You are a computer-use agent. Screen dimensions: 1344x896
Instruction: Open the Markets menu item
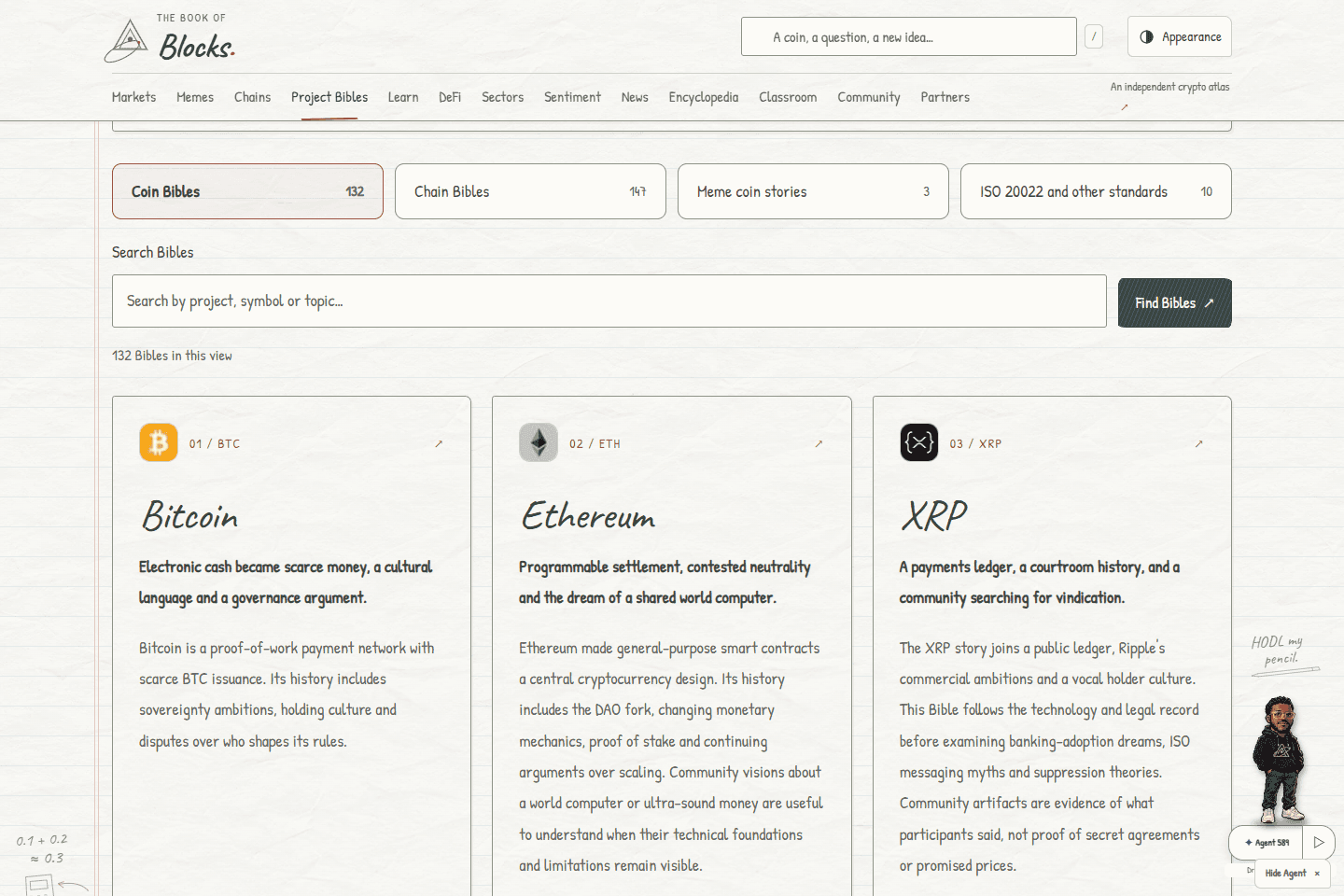point(133,97)
